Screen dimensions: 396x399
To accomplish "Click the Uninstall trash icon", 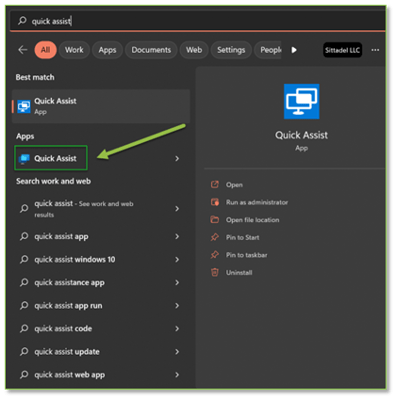I will [x=215, y=272].
